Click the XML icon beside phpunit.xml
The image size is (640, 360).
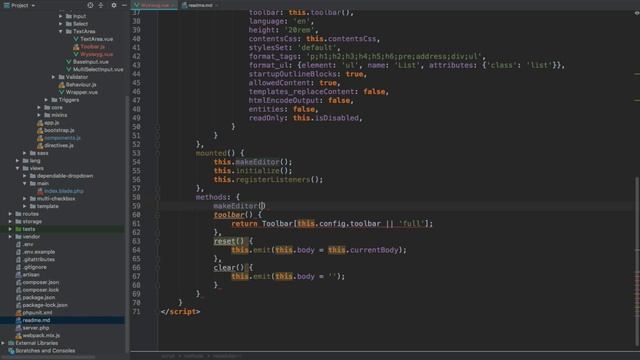18,313
